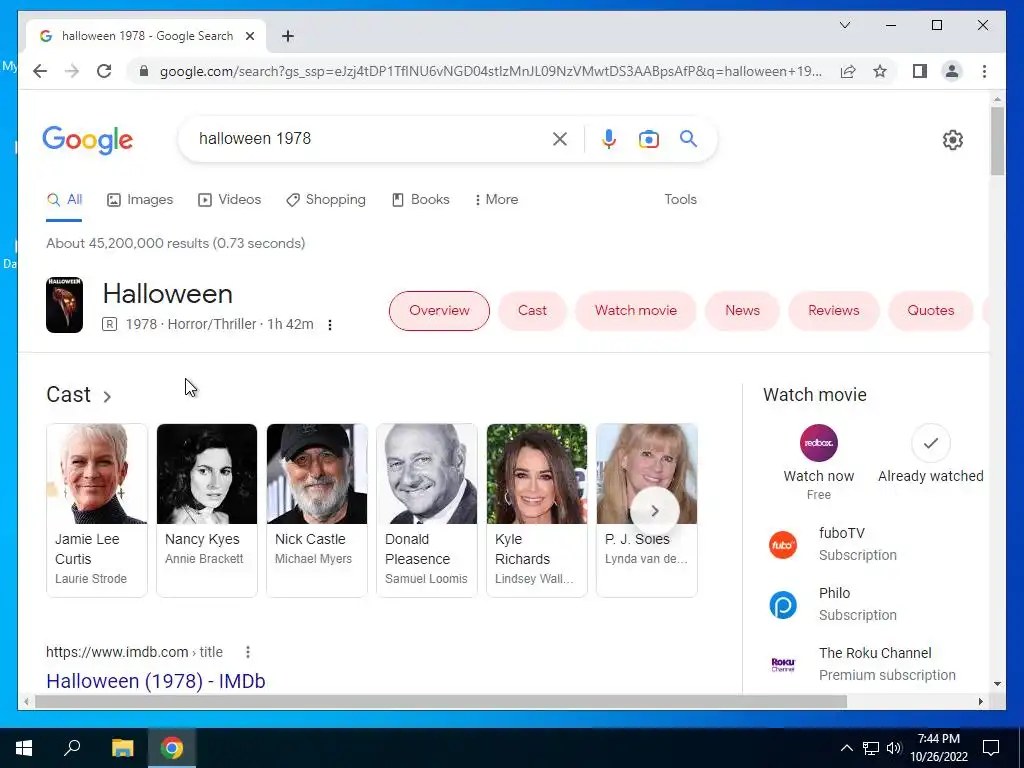Click the Halloween movie poster thumbnail

[x=65, y=305]
